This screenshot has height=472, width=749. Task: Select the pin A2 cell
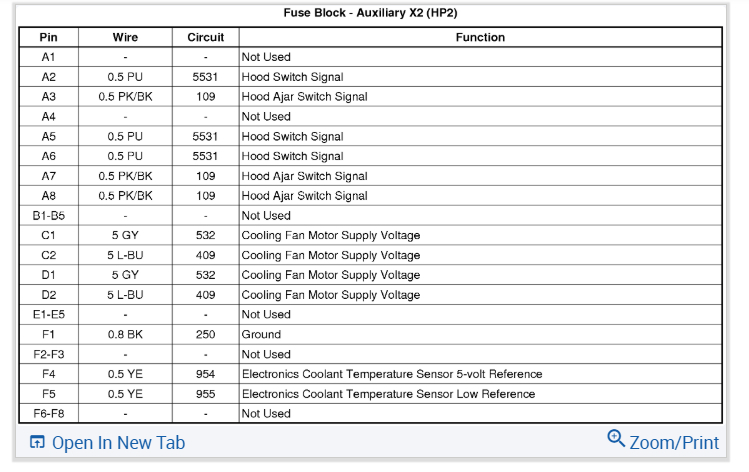coord(49,77)
